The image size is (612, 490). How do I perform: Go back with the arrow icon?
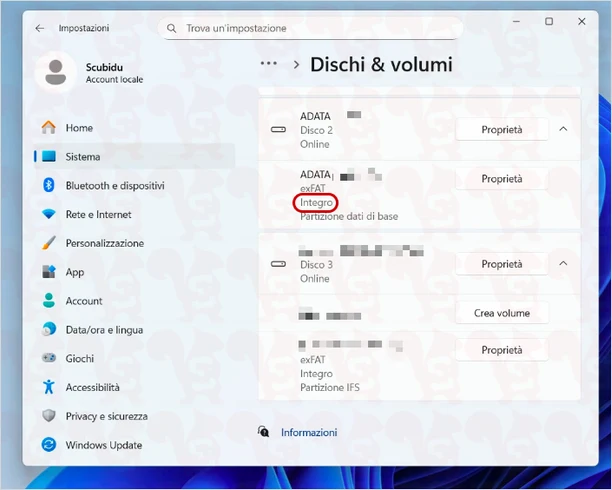tap(40, 28)
